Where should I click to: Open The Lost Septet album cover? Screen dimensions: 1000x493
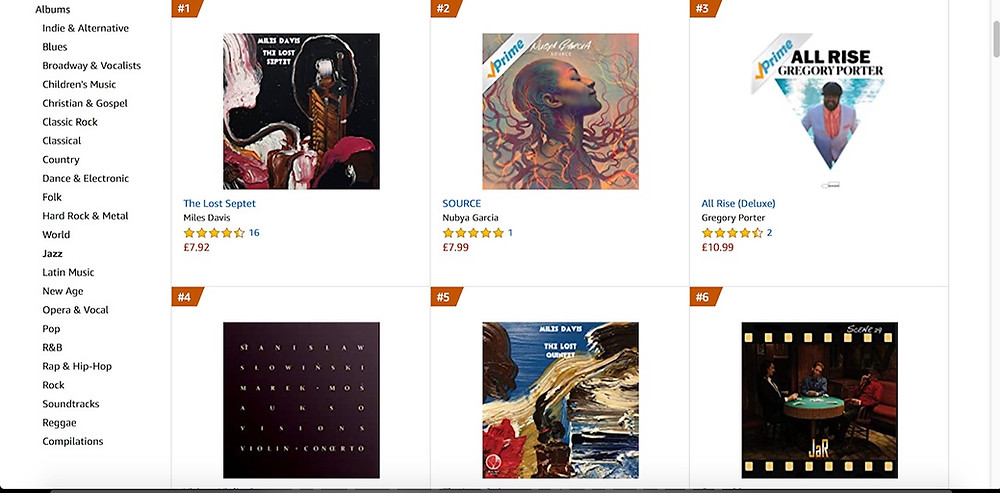tap(301, 111)
